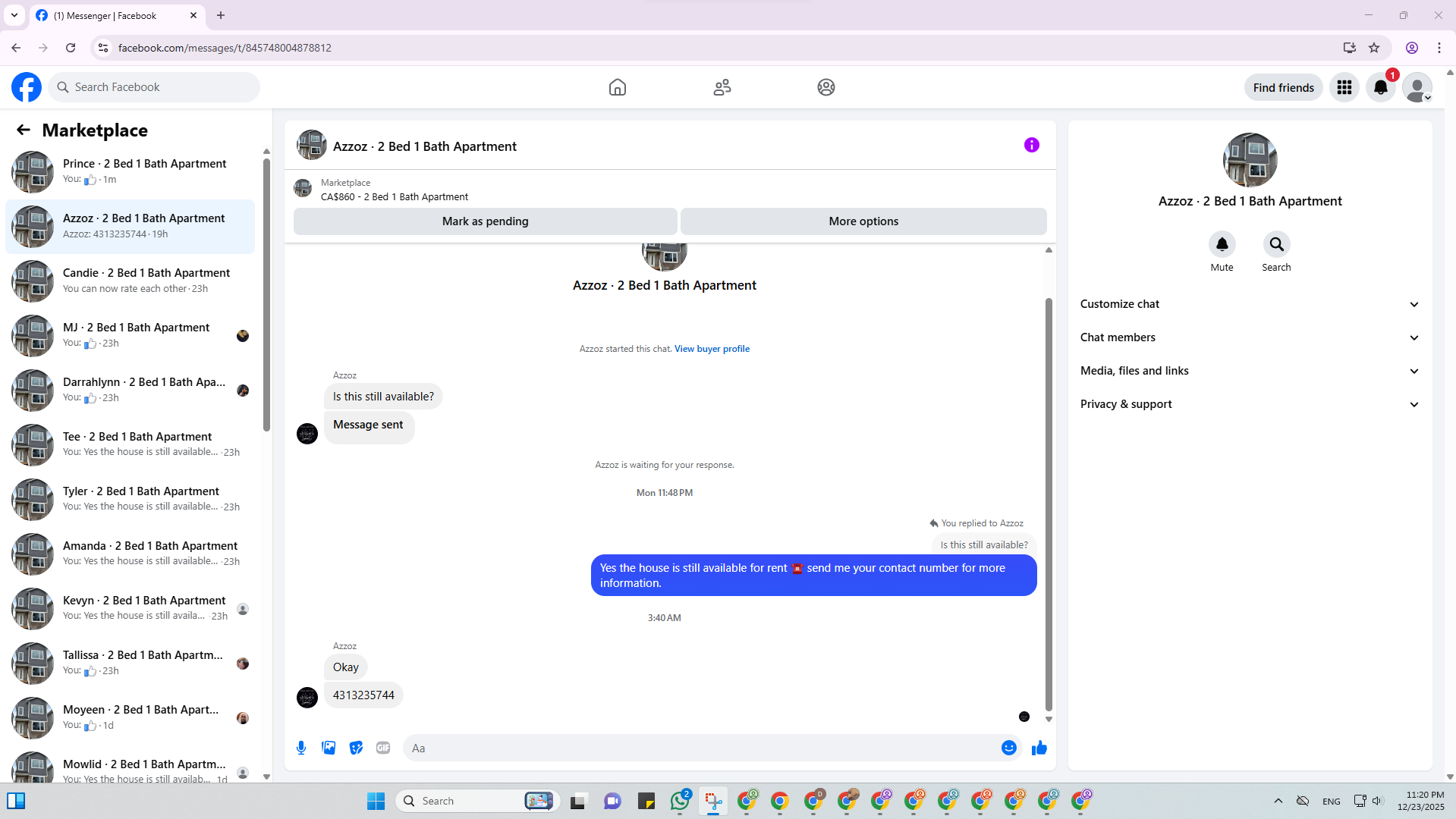
Task: View site information icon in address bar
Action: pyautogui.click(x=103, y=48)
